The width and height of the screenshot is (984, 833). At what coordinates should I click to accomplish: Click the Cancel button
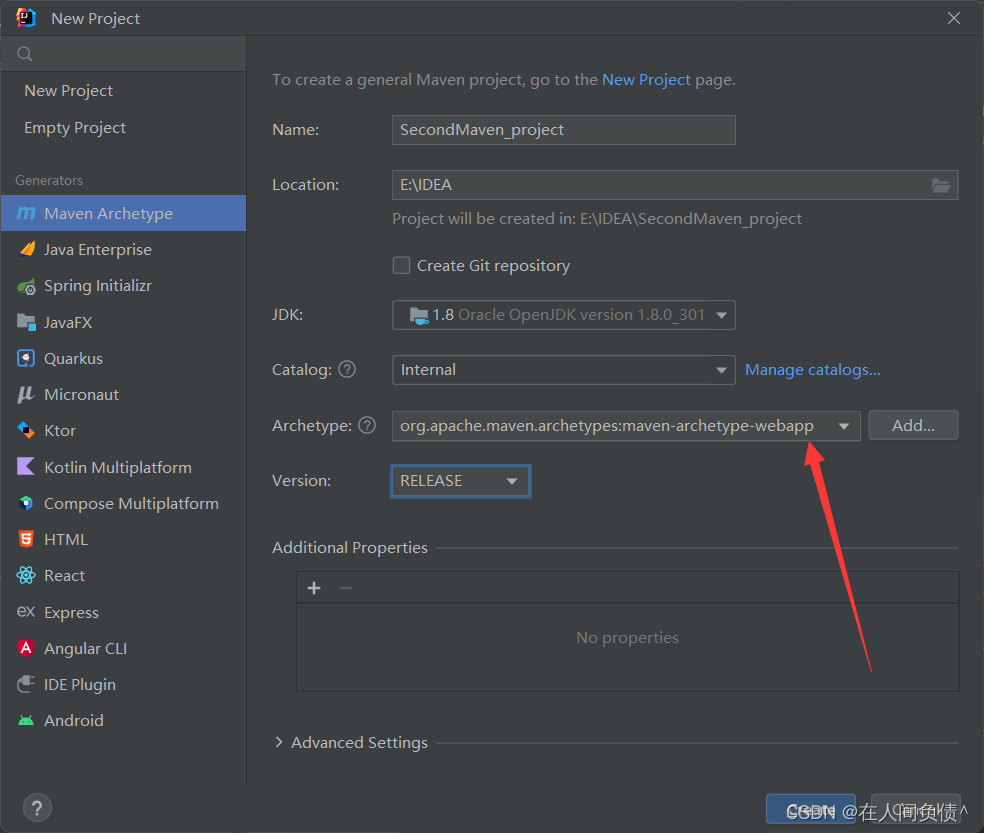click(916, 810)
